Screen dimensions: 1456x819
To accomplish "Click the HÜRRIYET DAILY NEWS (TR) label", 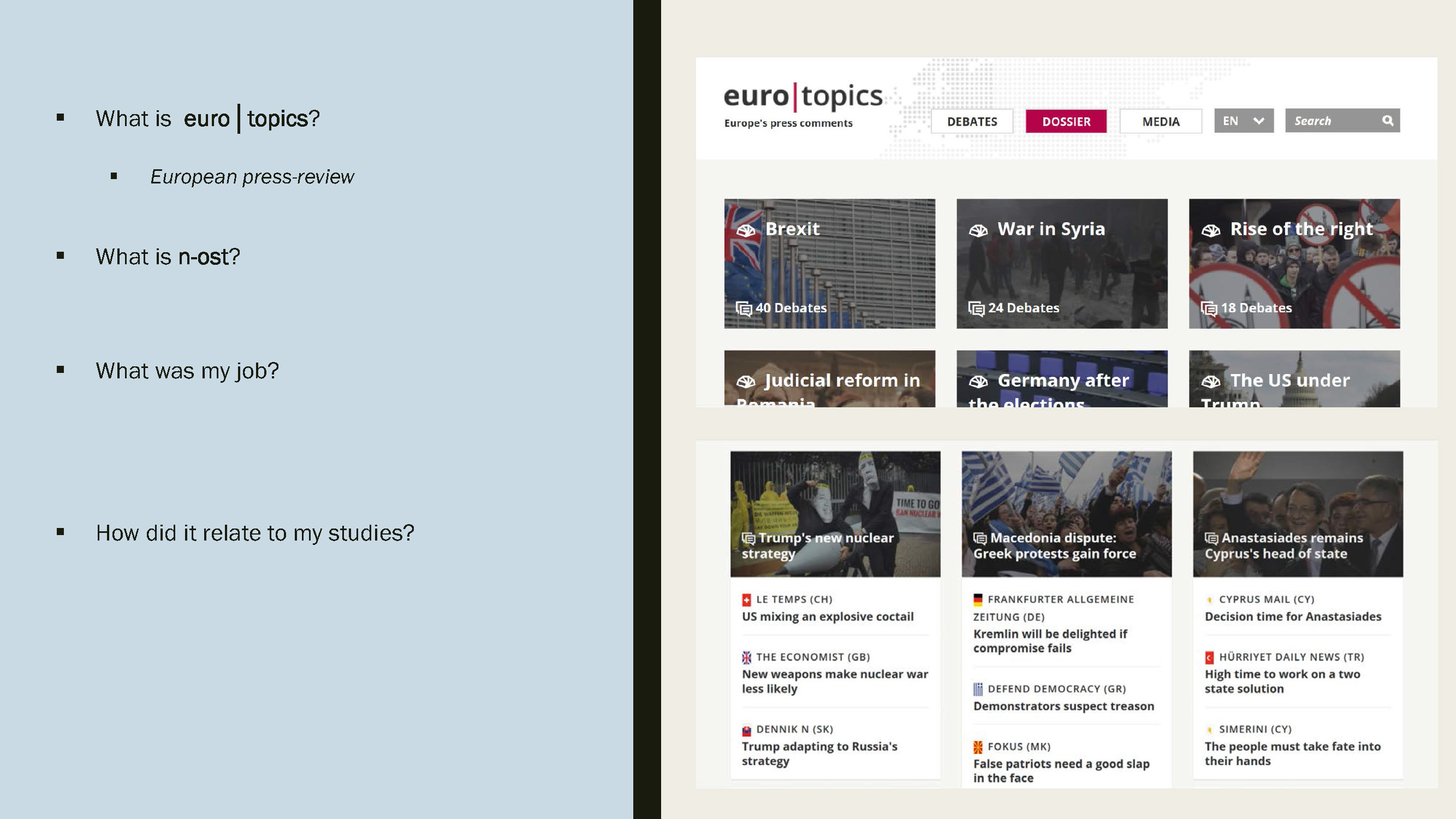I will 1292,657.
